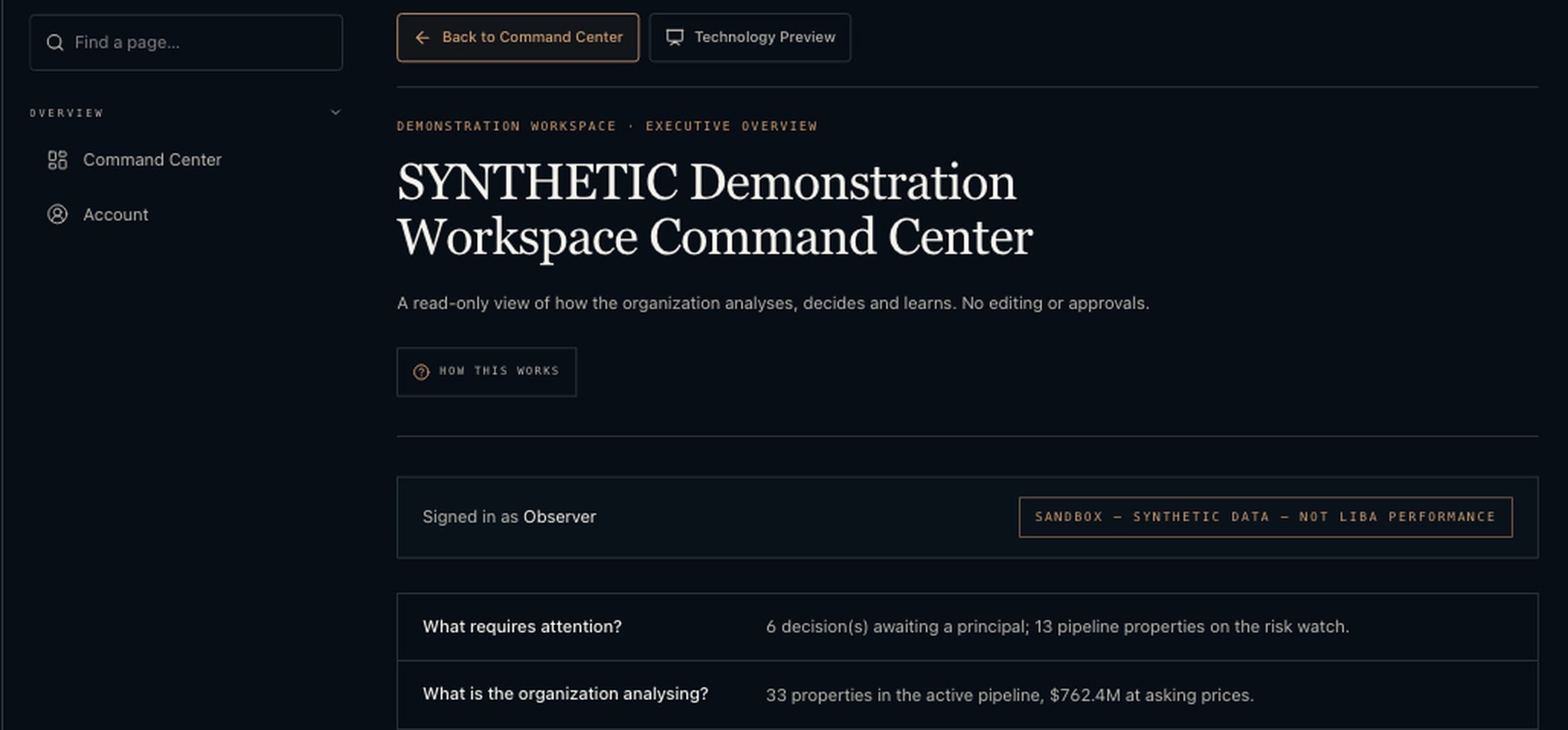Click the How This Works question icon
1568x730 pixels.
click(421, 372)
